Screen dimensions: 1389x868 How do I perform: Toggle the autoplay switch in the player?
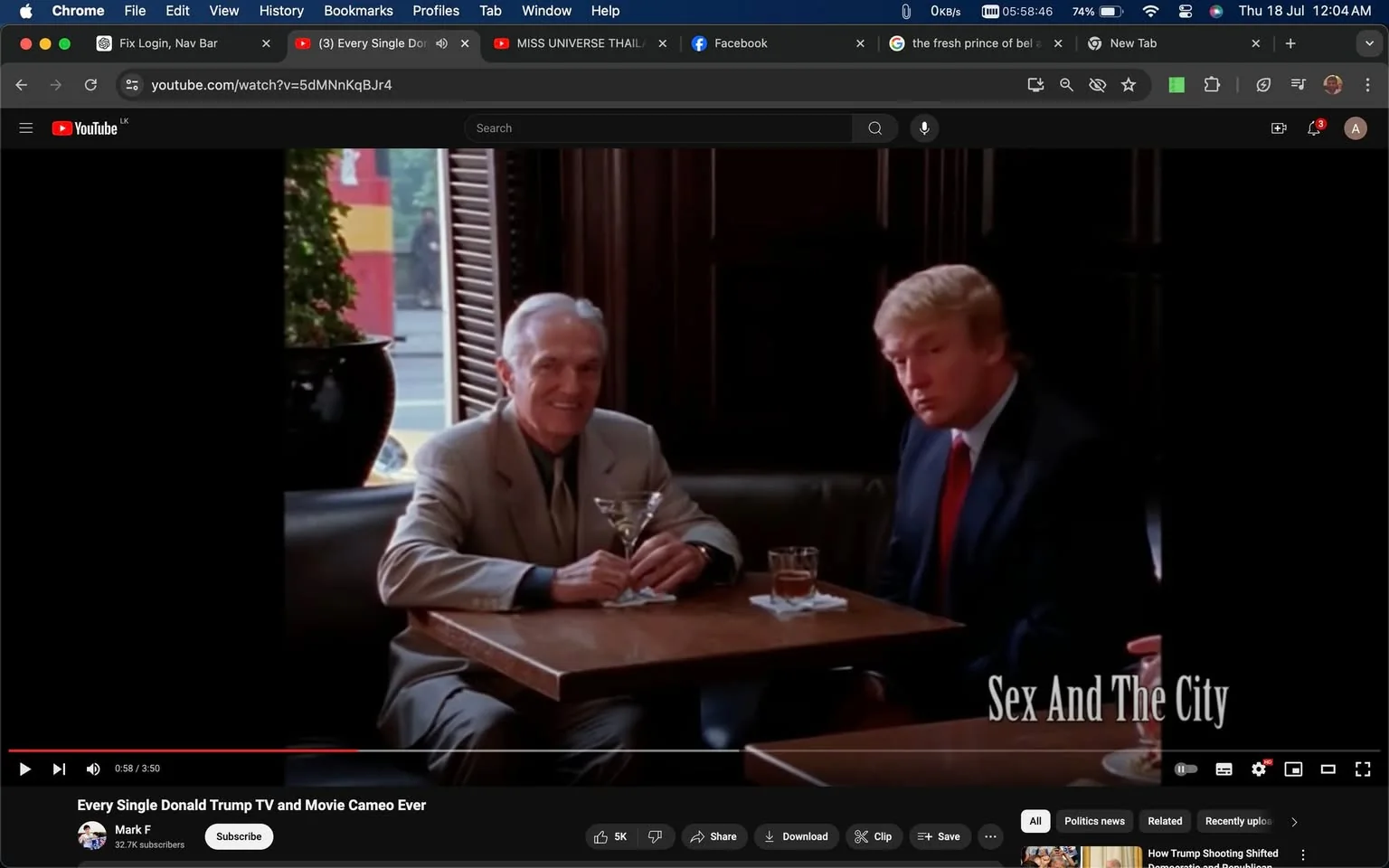1186,769
